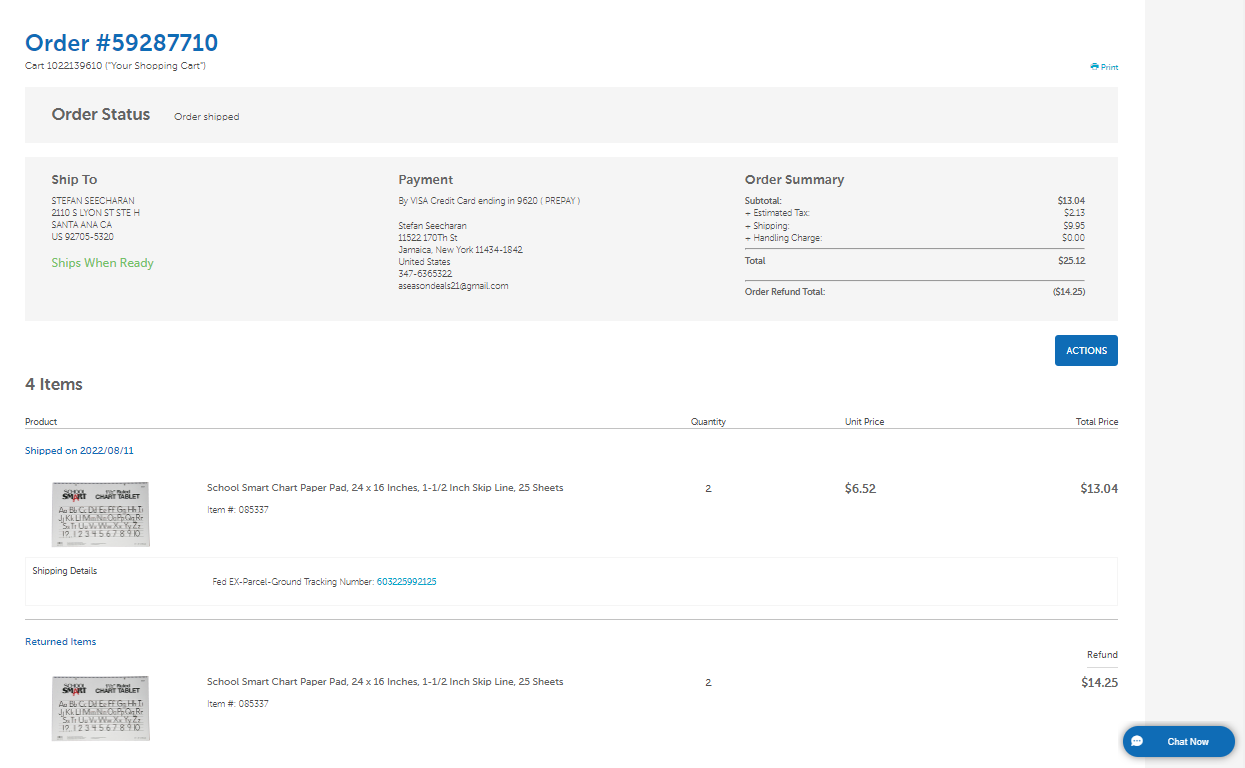This screenshot has height=768, width=1245.
Task: Open shipped School Smart Chart Paper Pad title
Action: click(385, 488)
